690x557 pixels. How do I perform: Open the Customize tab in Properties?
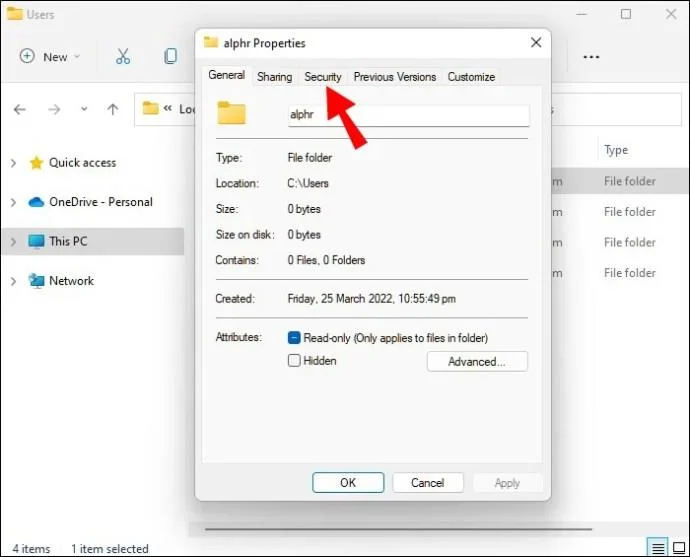pyautogui.click(x=471, y=77)
